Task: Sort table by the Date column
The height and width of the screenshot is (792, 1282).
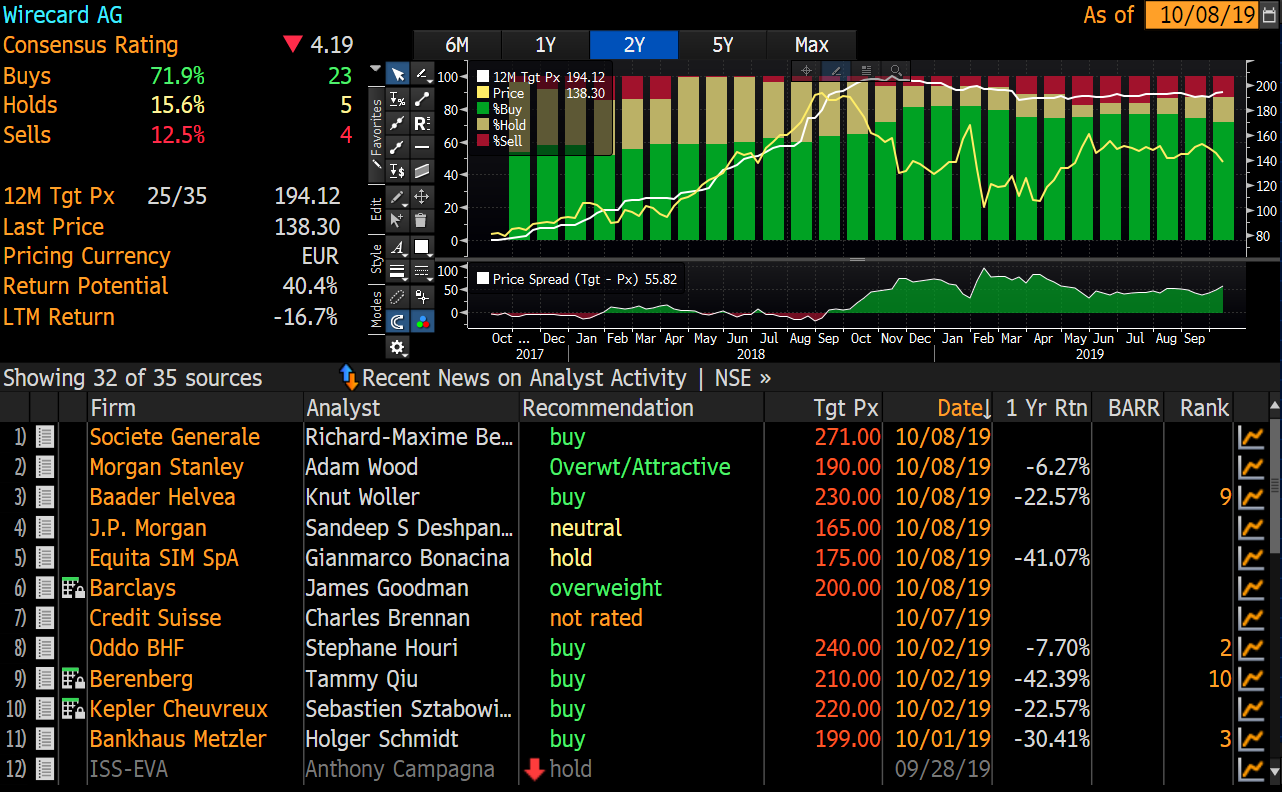Action: pyautogui.click(x=964, y=408)
